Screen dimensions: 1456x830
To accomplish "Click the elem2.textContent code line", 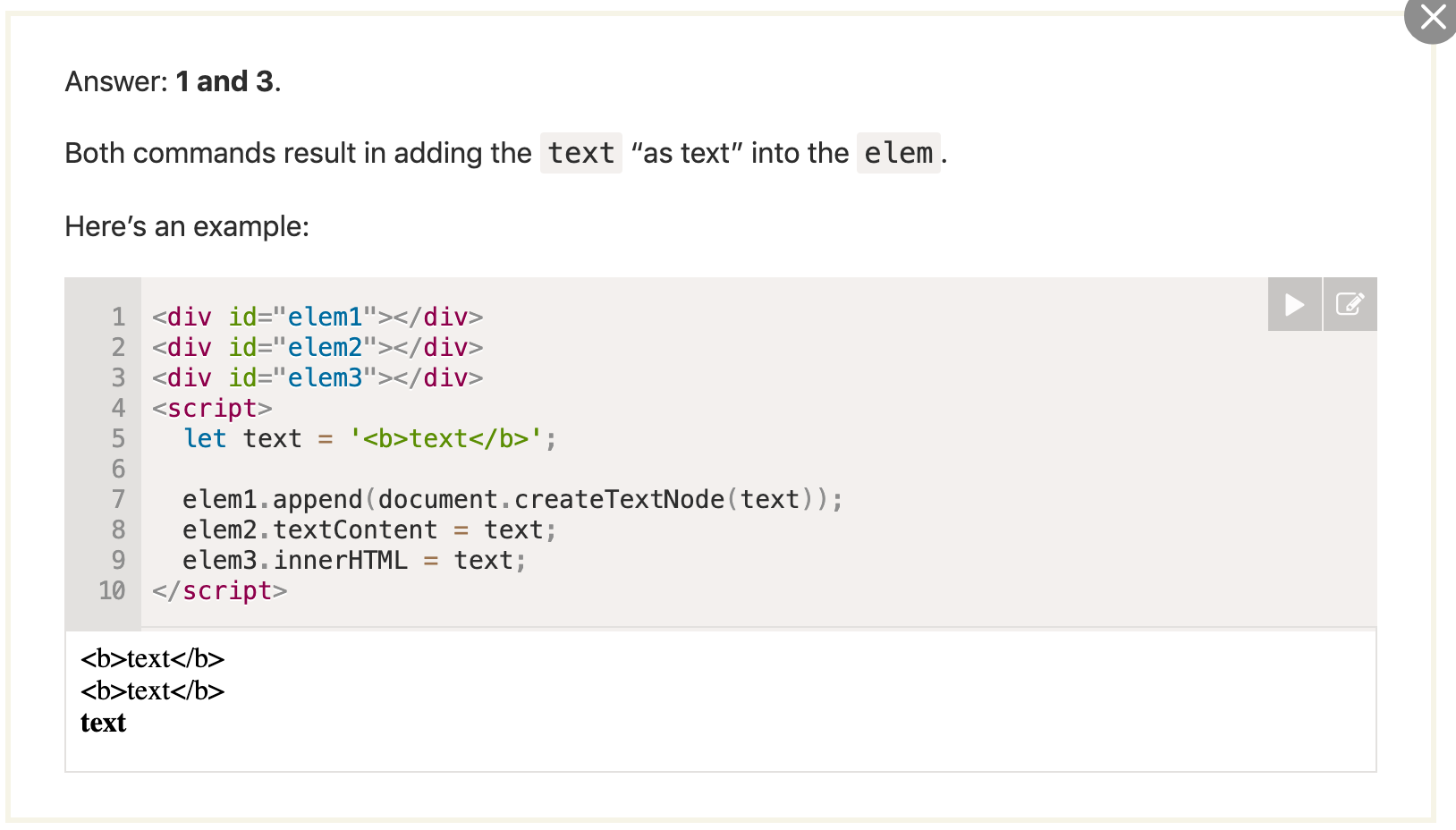I will click(x=369, y=529).
